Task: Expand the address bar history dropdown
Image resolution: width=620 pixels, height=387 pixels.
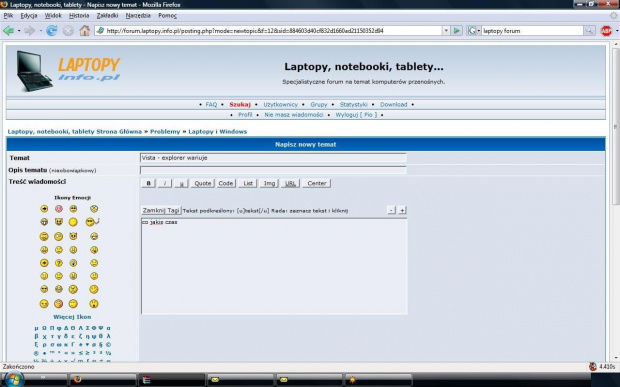Action: (446, 30)
